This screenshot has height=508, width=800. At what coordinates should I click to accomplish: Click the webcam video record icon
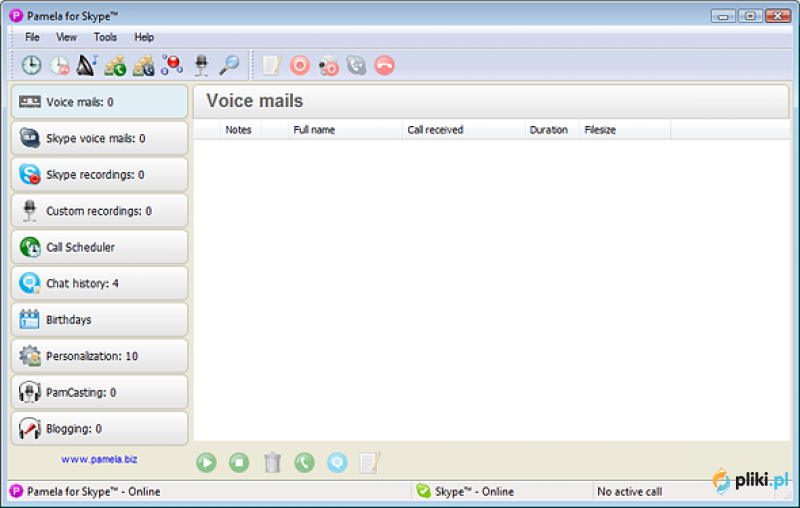pyautogui.click(x=328, y=66)
